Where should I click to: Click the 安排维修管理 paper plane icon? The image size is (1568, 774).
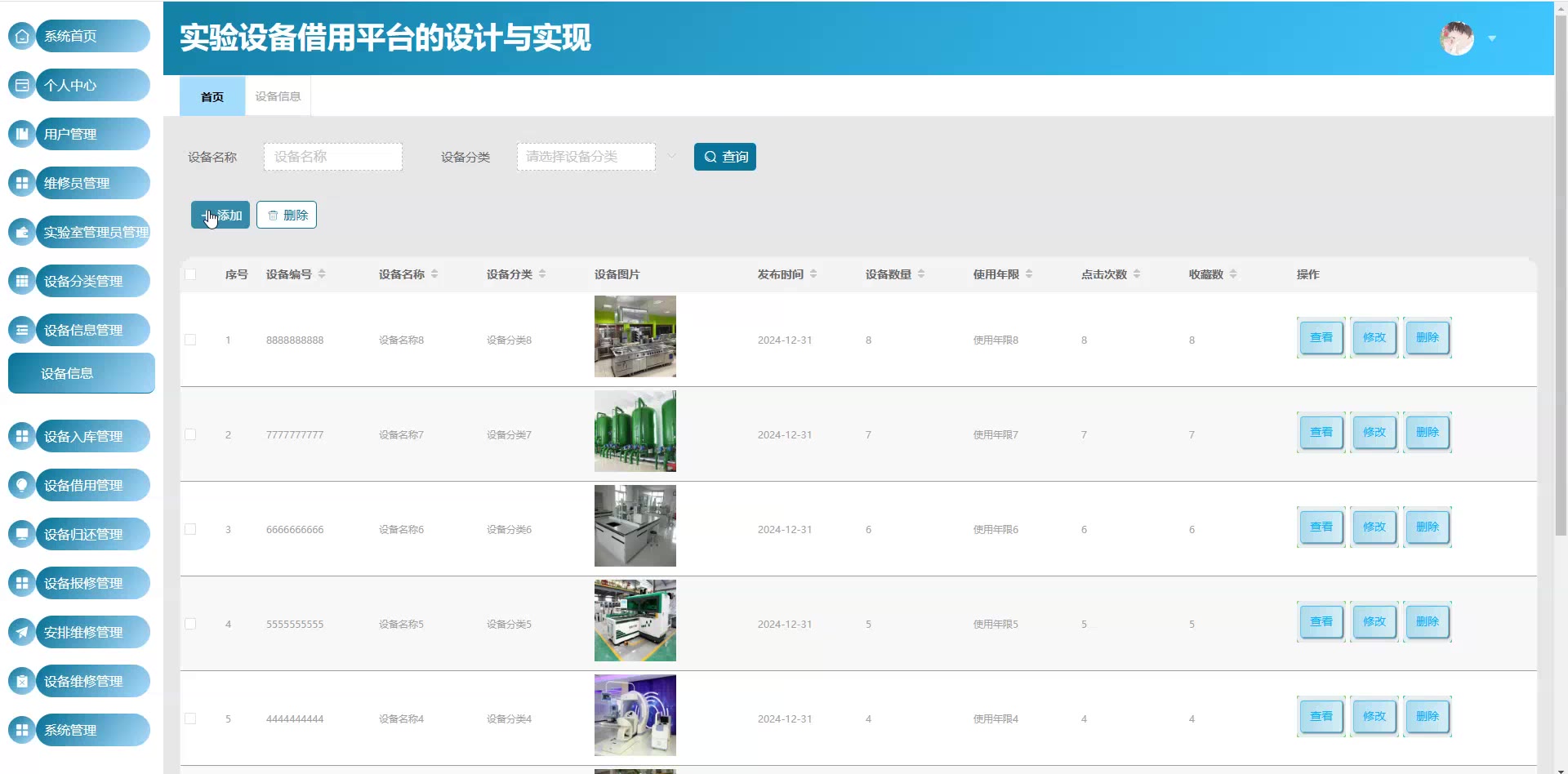click(22, 632)
